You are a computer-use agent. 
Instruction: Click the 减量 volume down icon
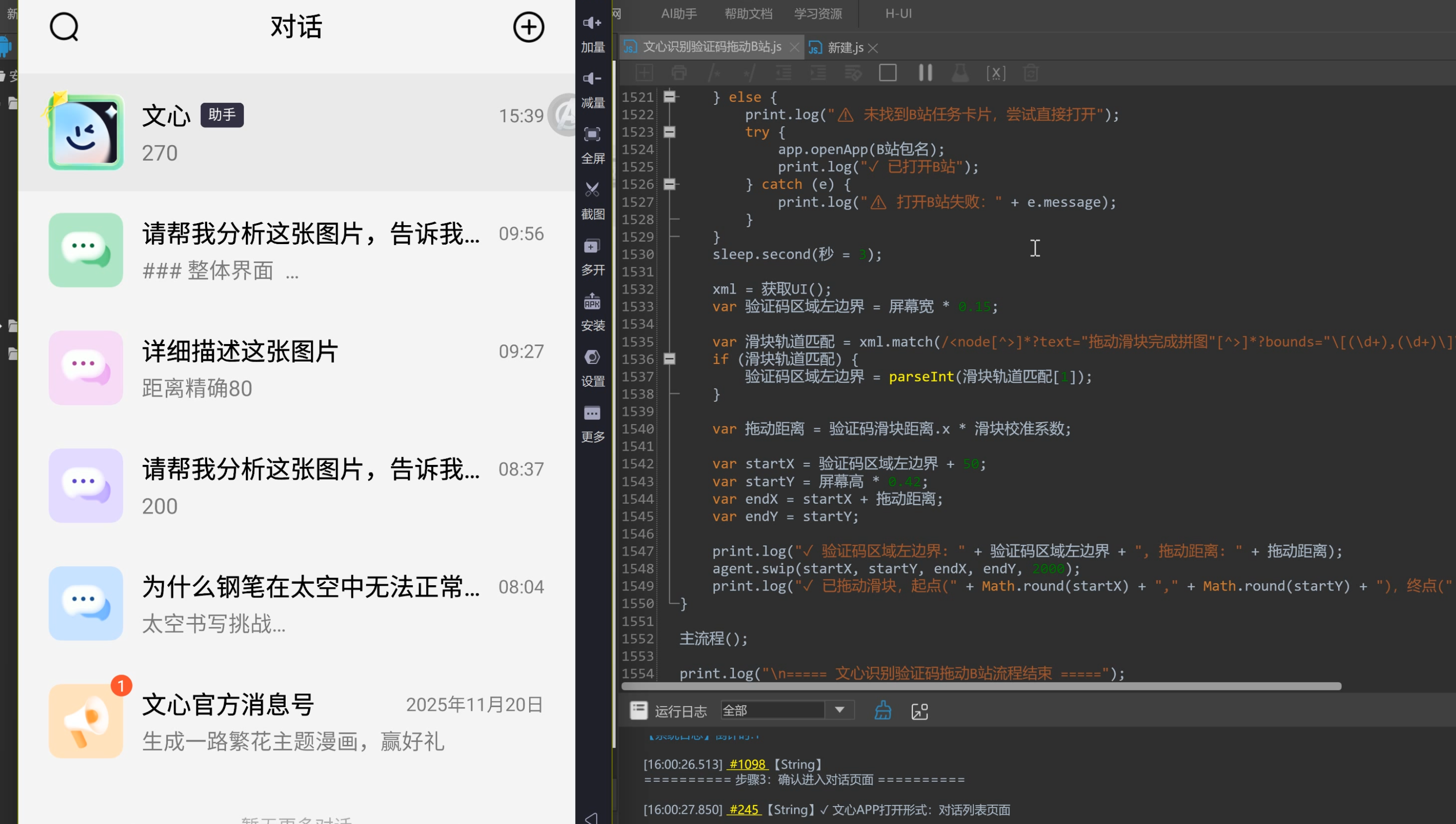[592, 78]
